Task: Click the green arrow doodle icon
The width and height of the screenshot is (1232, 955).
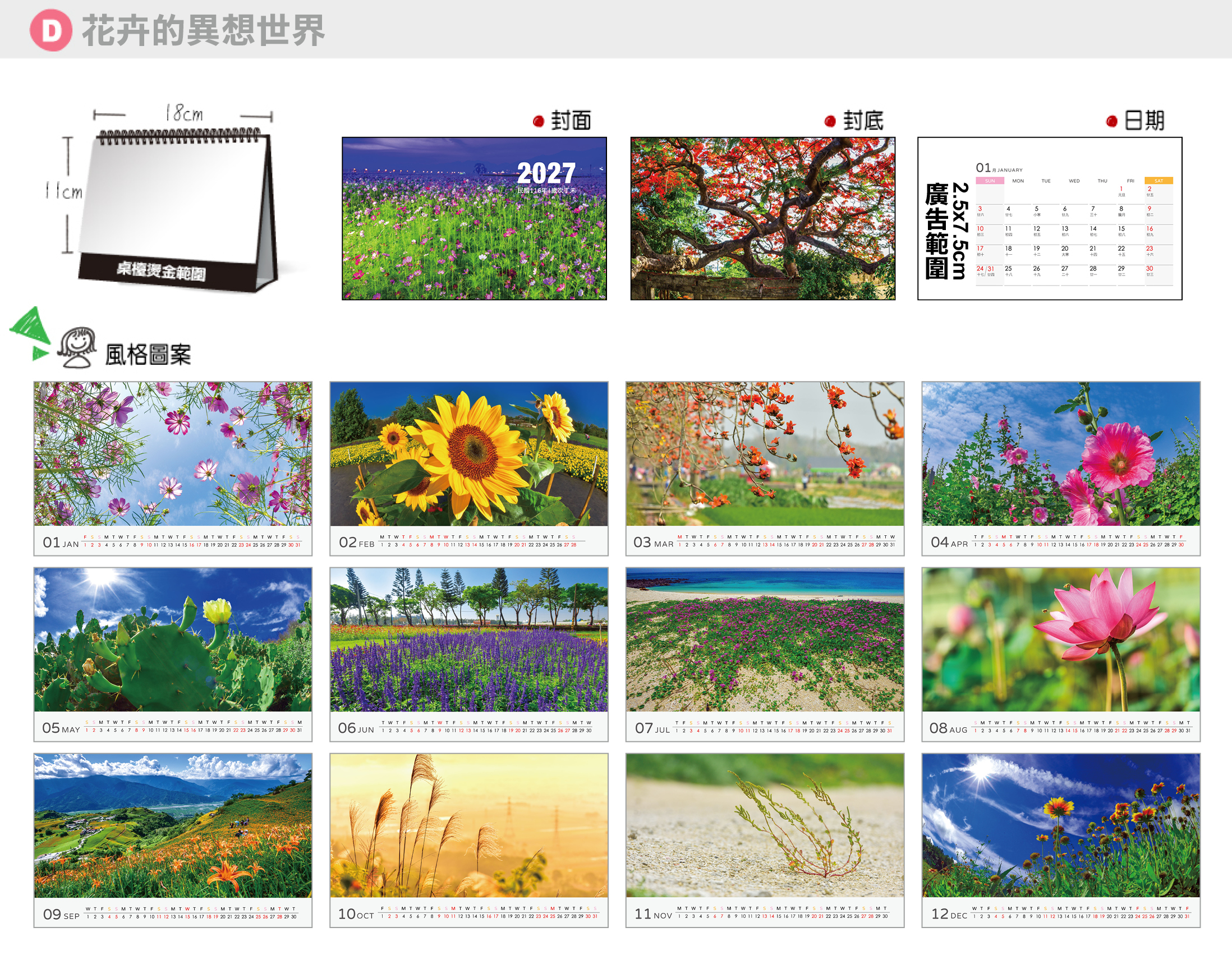Action: coord(30,333)
